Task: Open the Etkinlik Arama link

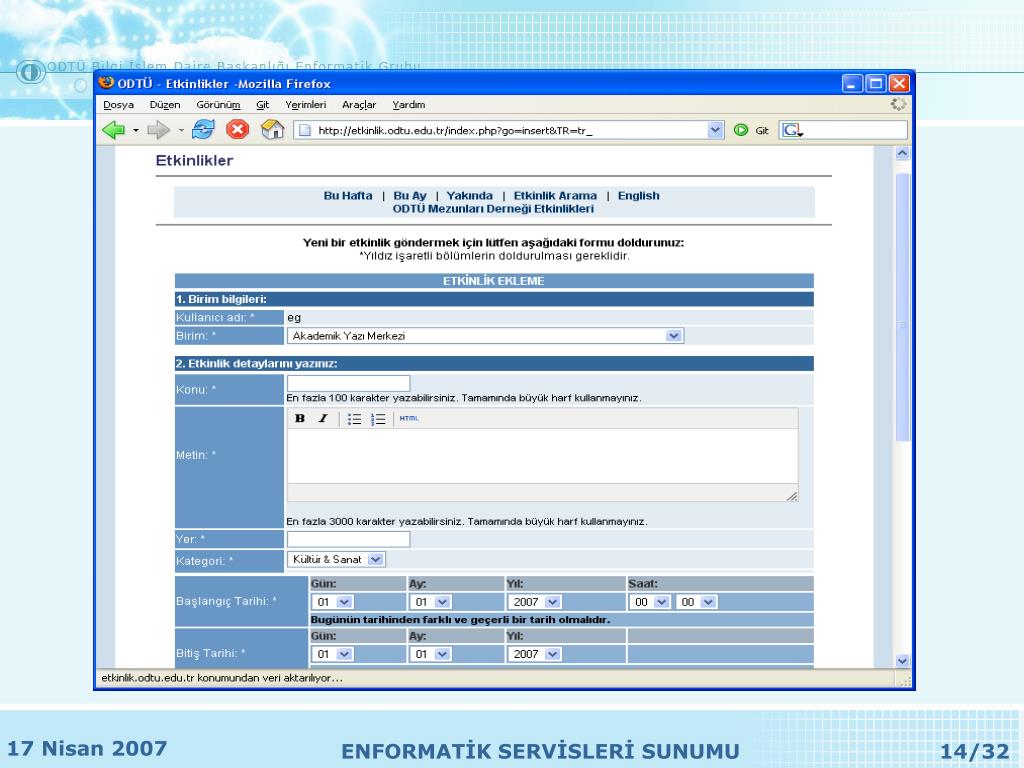Action: (x=555, y=195)
